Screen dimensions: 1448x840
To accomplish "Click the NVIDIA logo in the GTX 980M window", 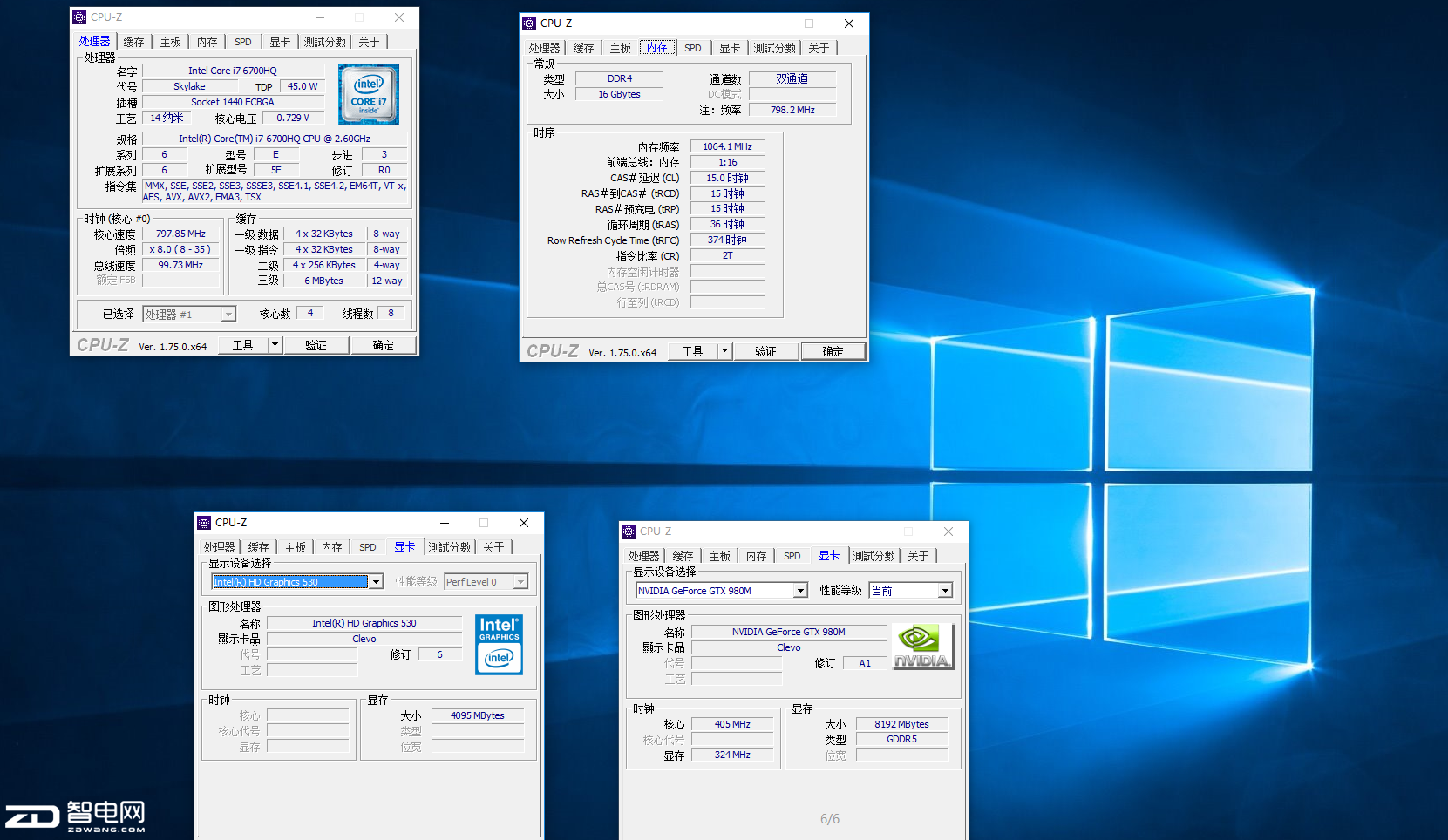I will tap(922, 647).
